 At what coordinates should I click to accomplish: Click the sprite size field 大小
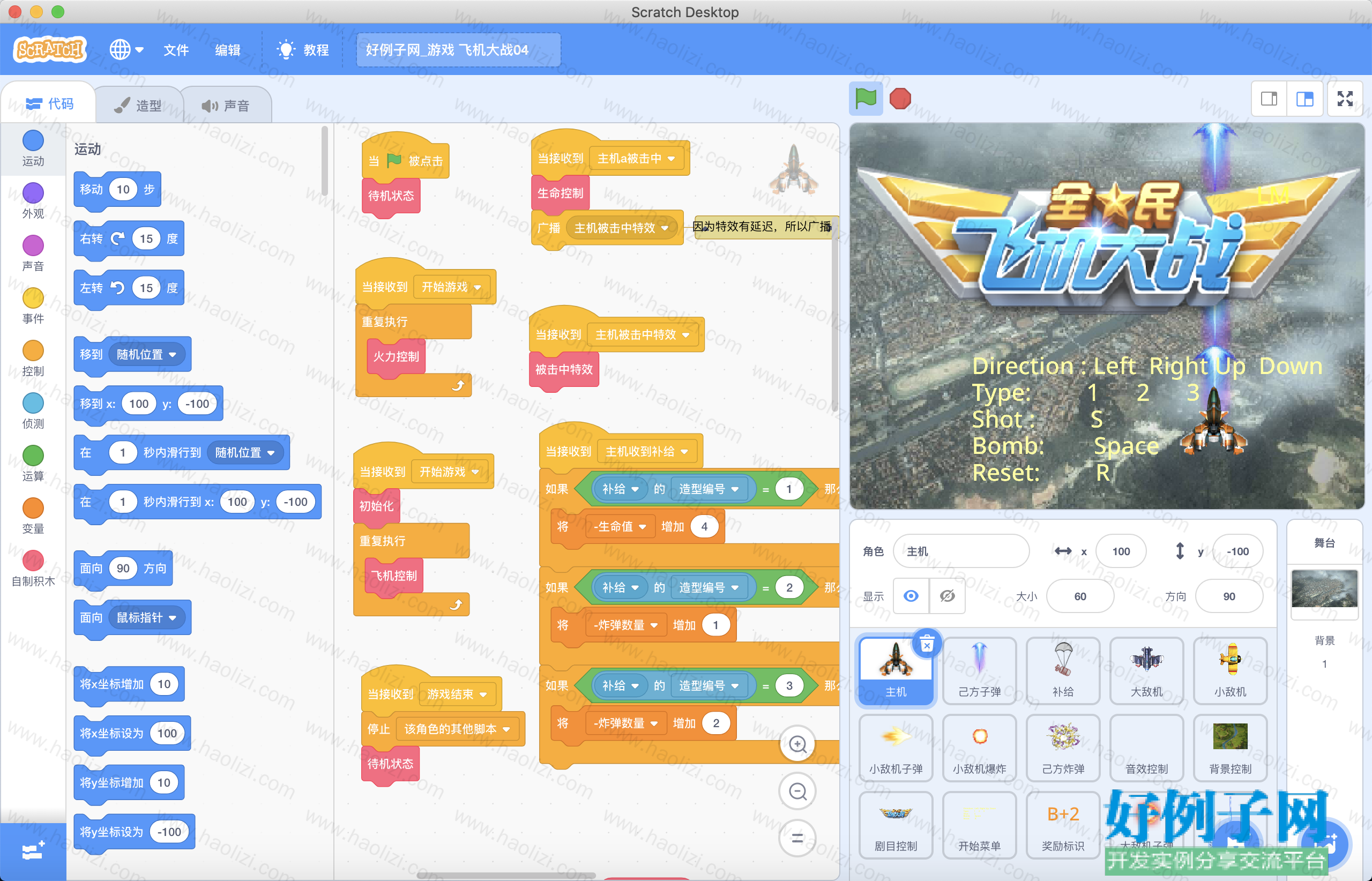point(1079,596)
